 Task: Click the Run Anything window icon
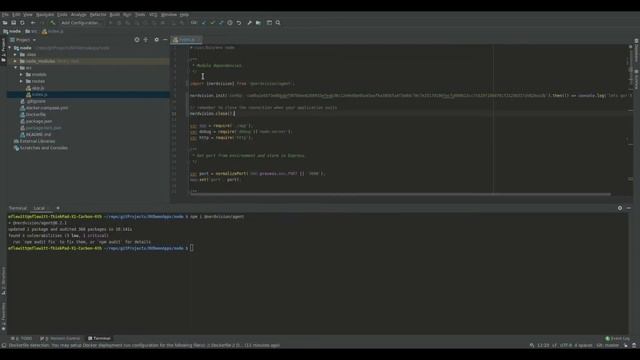tap(269, 23)
